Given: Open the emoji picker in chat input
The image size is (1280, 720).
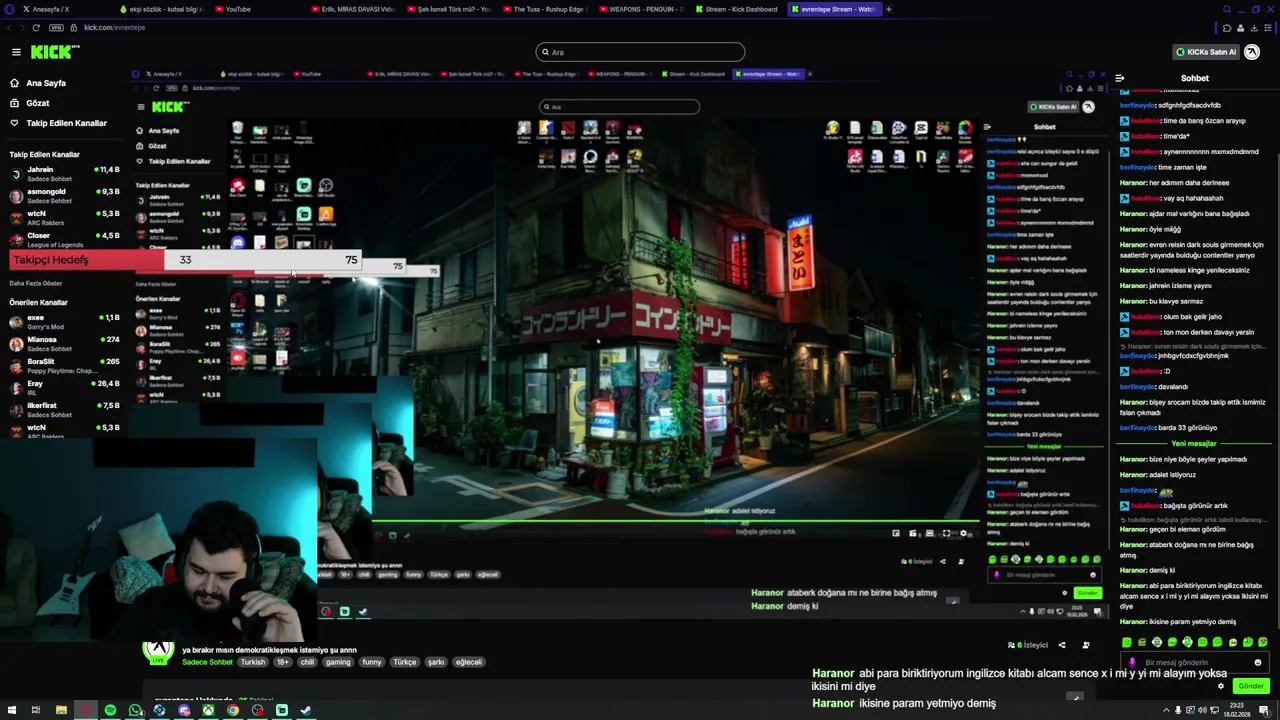Looking at the screenshot, I should [x=1258, y=662].
